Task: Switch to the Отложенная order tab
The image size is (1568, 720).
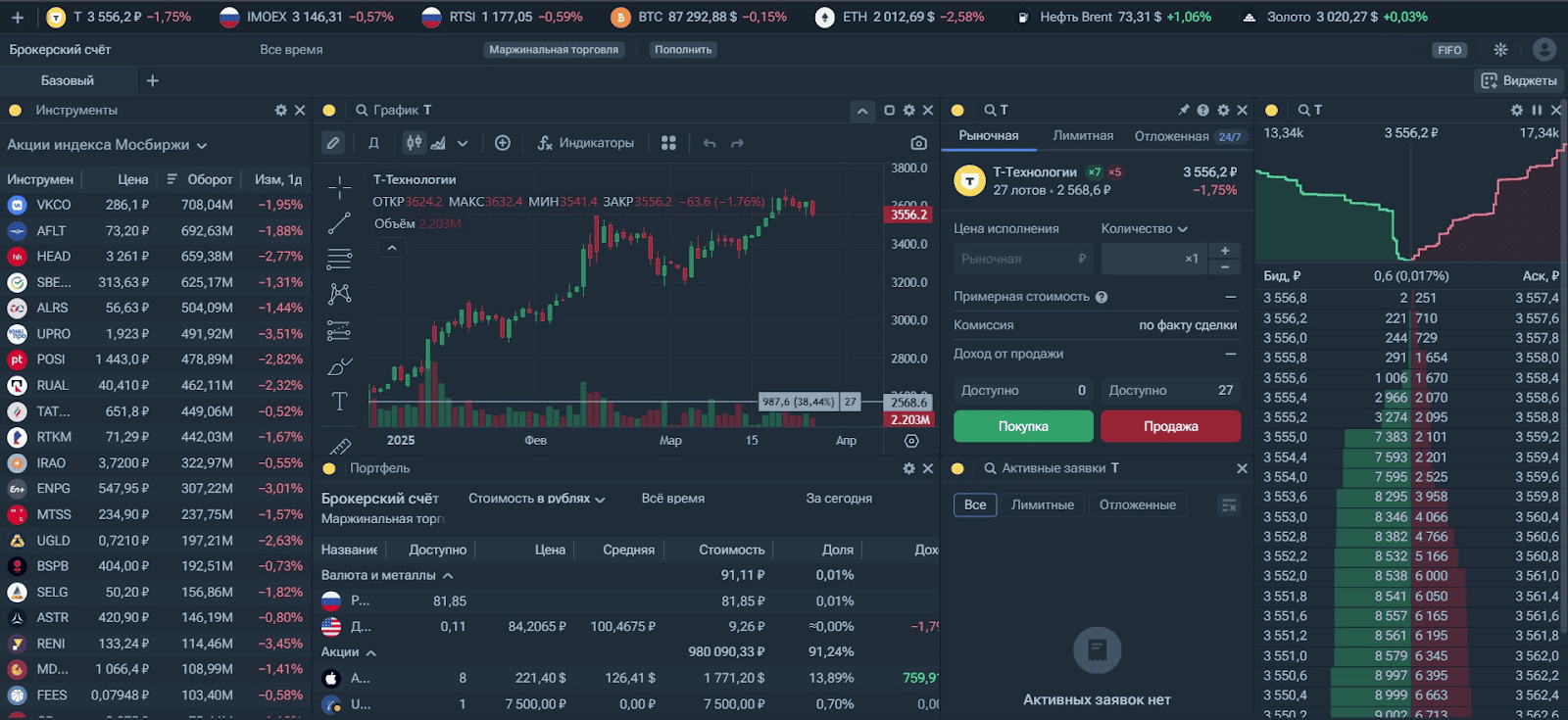Action: point(1189,136)
